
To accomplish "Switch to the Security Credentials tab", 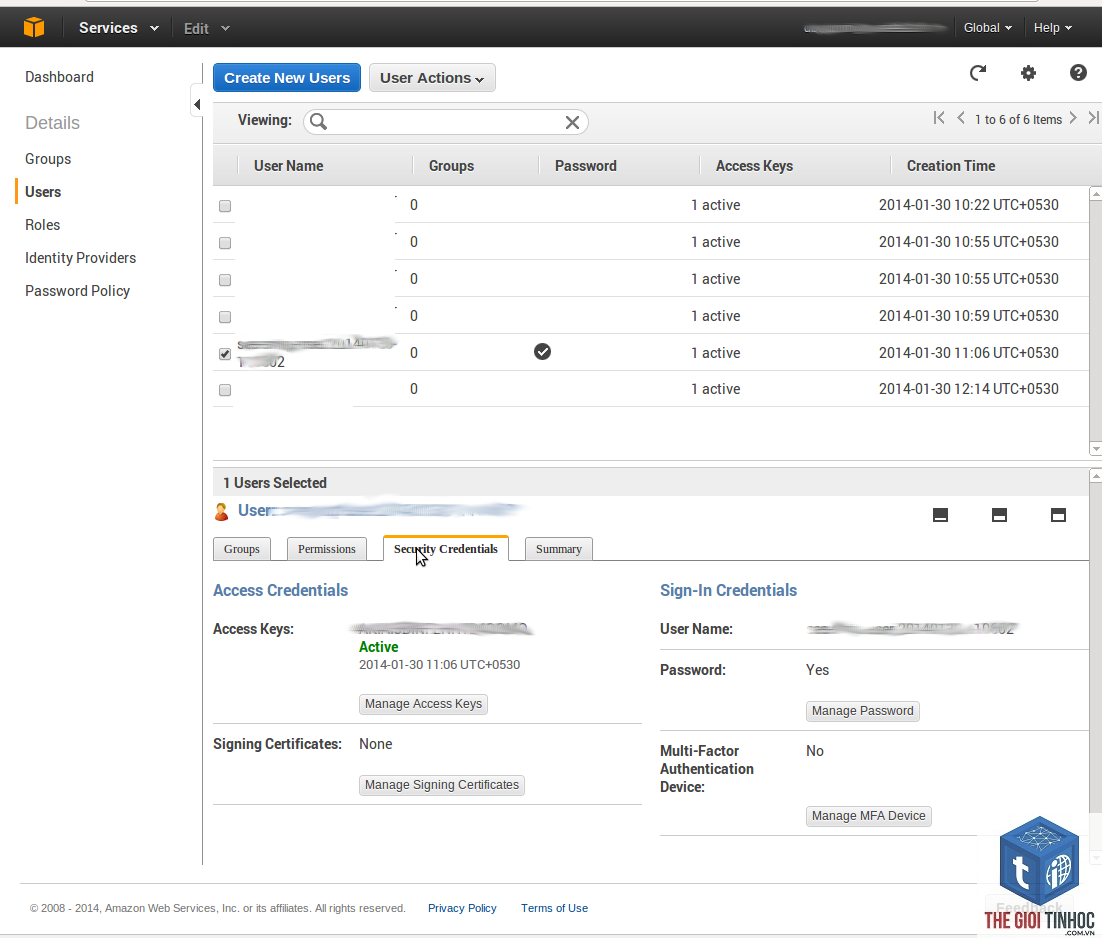I will 446,549.
